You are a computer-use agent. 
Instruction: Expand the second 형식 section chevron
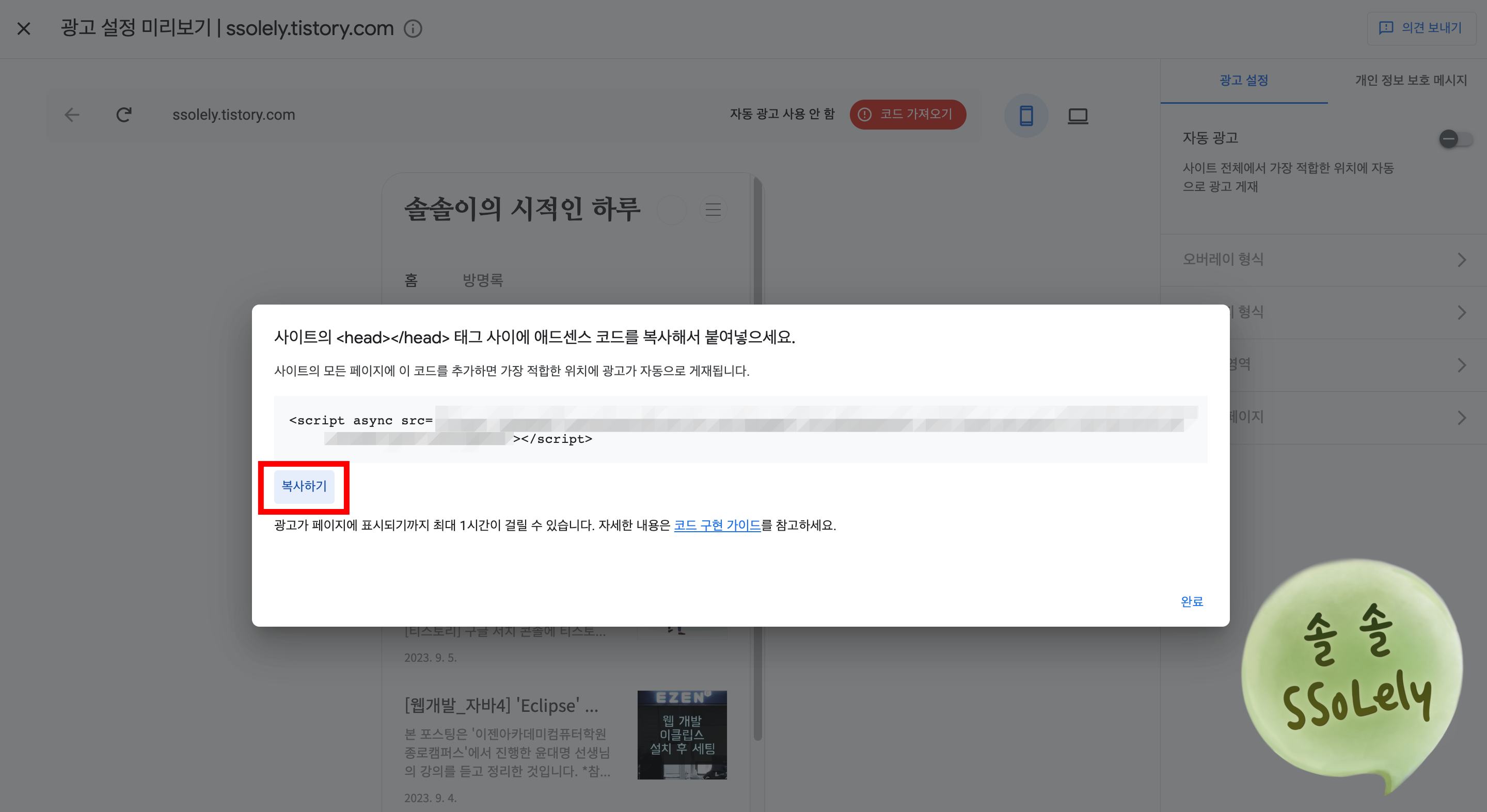pyautogui.click(x=1461, y=312)
